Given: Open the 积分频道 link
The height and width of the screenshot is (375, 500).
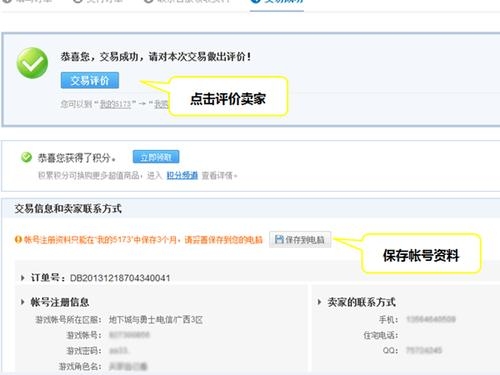Looking at the screenshot, I should click(x=182, y=175).
